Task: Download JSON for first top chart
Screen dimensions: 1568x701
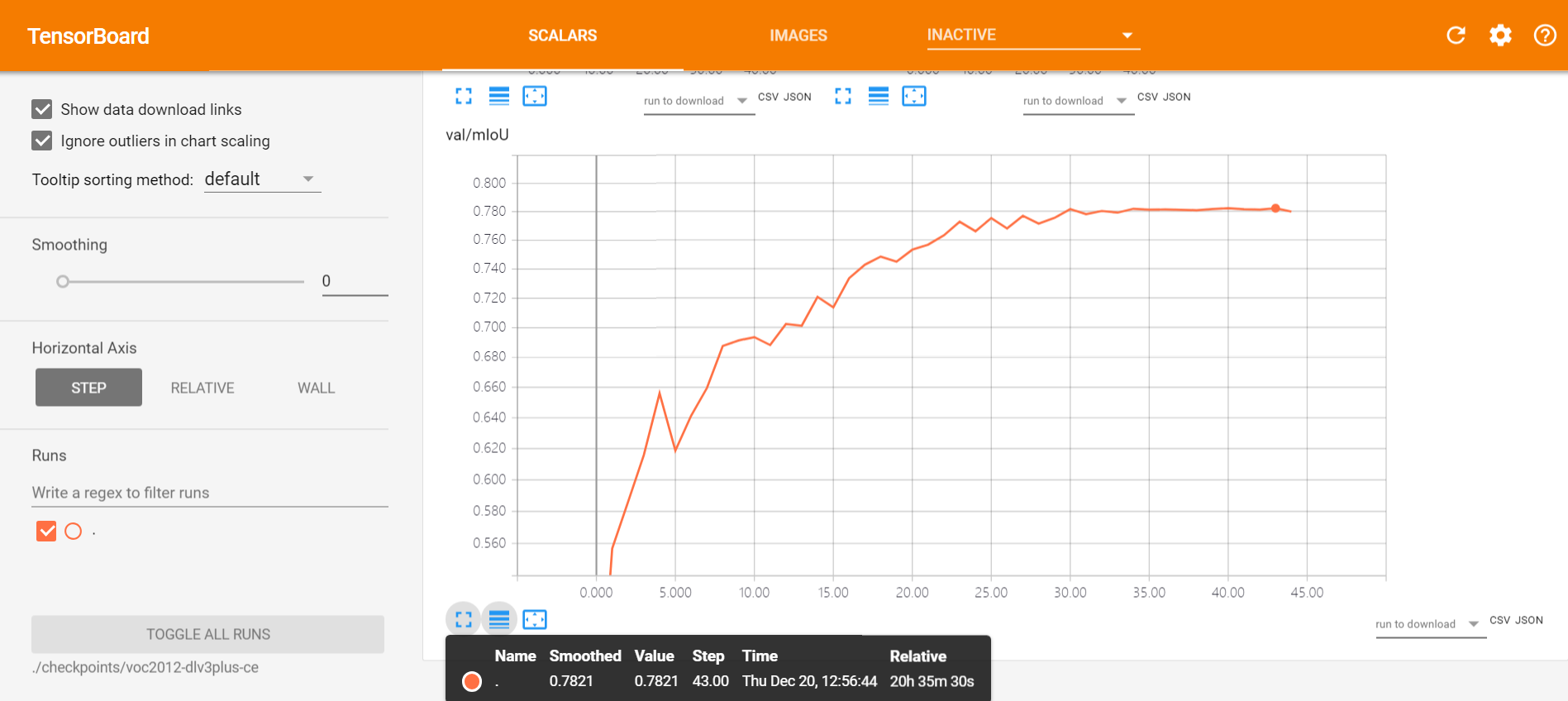Action: [x=797, y=97]
